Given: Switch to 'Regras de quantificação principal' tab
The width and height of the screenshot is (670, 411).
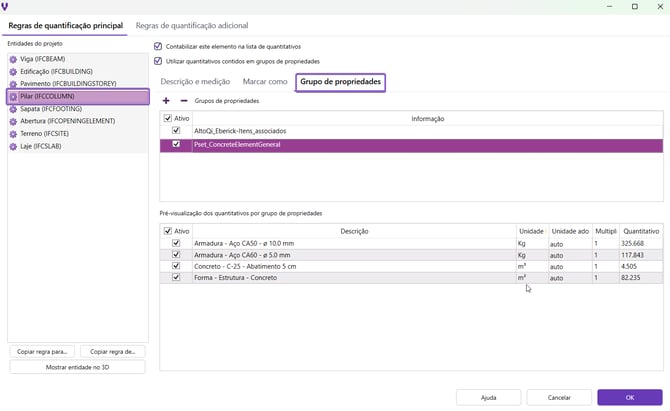Looking at the screenshot, I should pyautogui.click(x=65, y=26).
